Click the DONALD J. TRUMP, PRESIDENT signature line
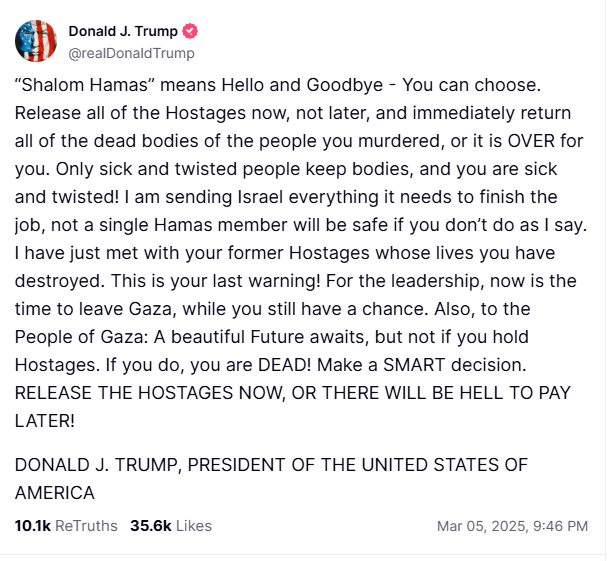 click(271, 465)
